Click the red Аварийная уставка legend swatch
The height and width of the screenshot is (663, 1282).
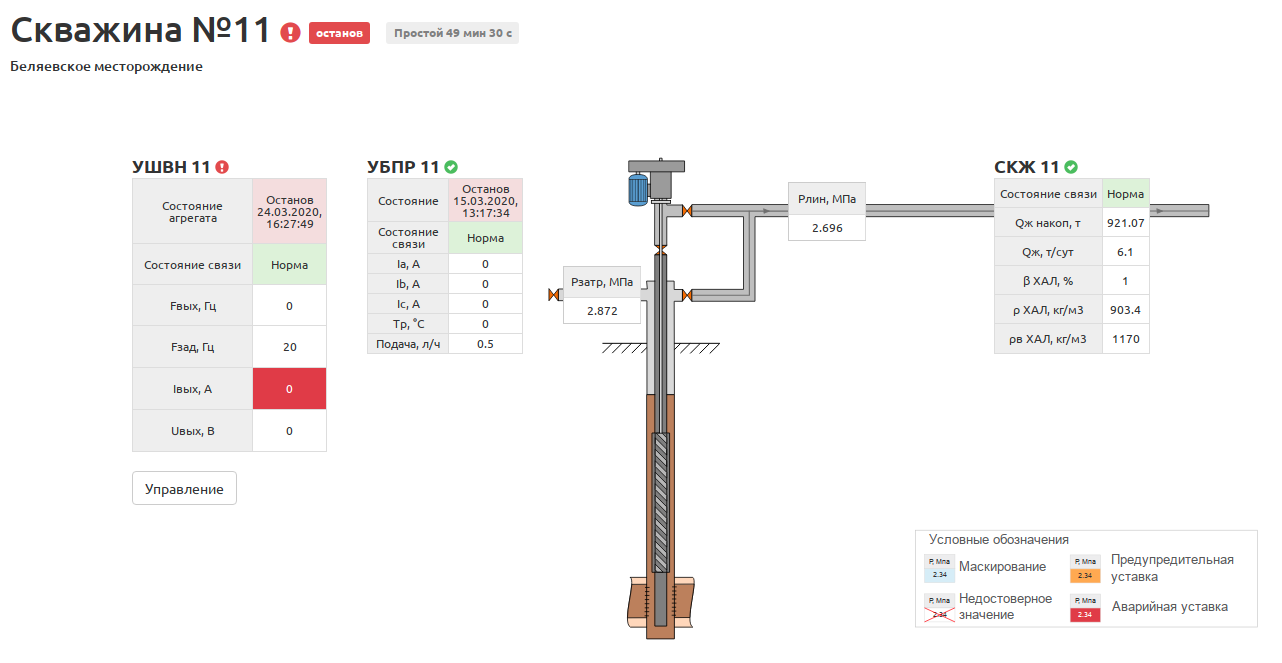1085,614
